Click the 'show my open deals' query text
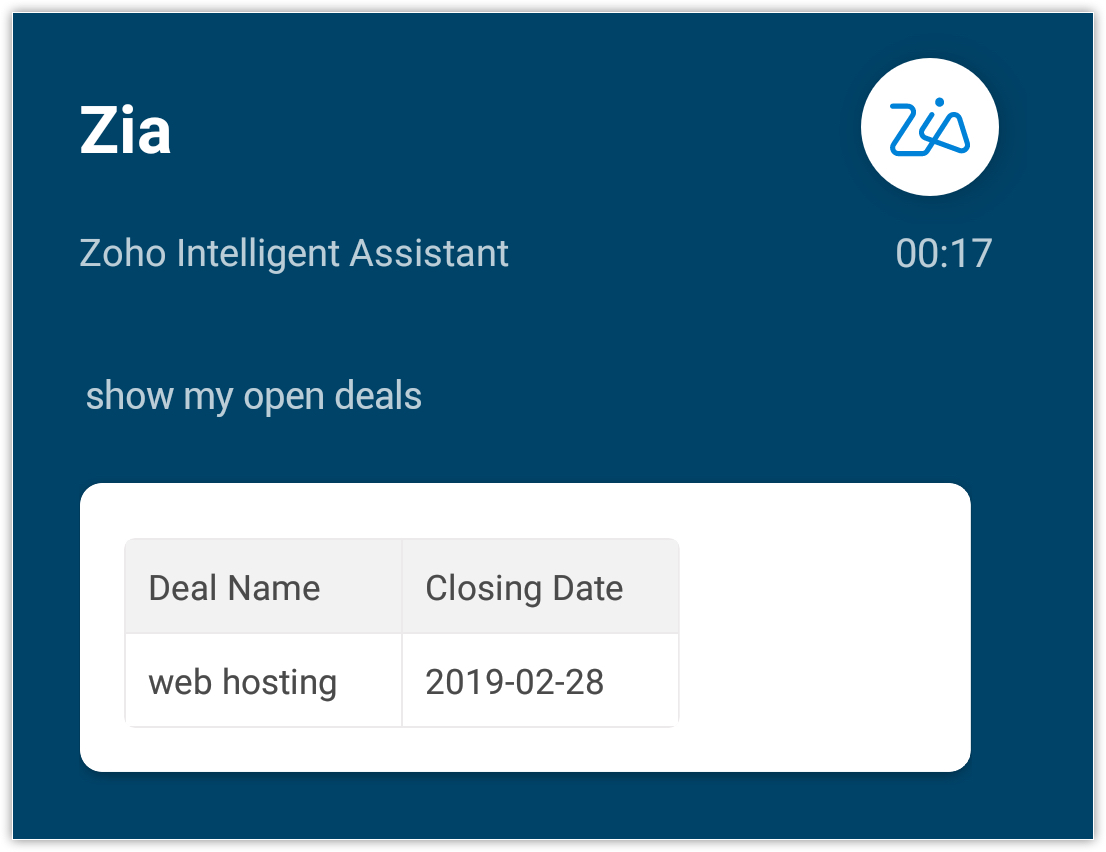 (254, 396)
